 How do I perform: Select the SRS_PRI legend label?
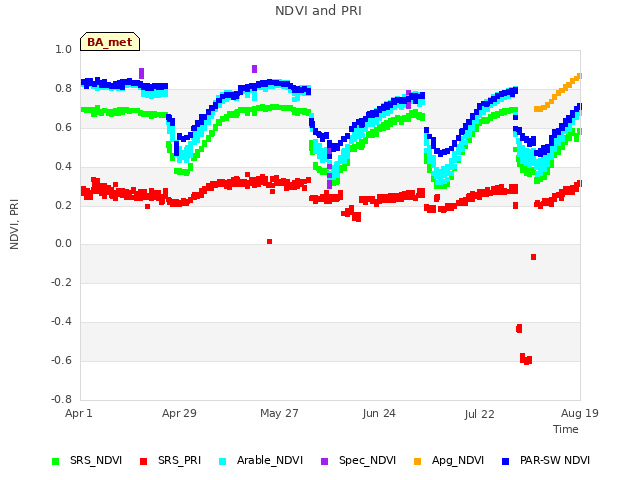[x=180, y=460]
